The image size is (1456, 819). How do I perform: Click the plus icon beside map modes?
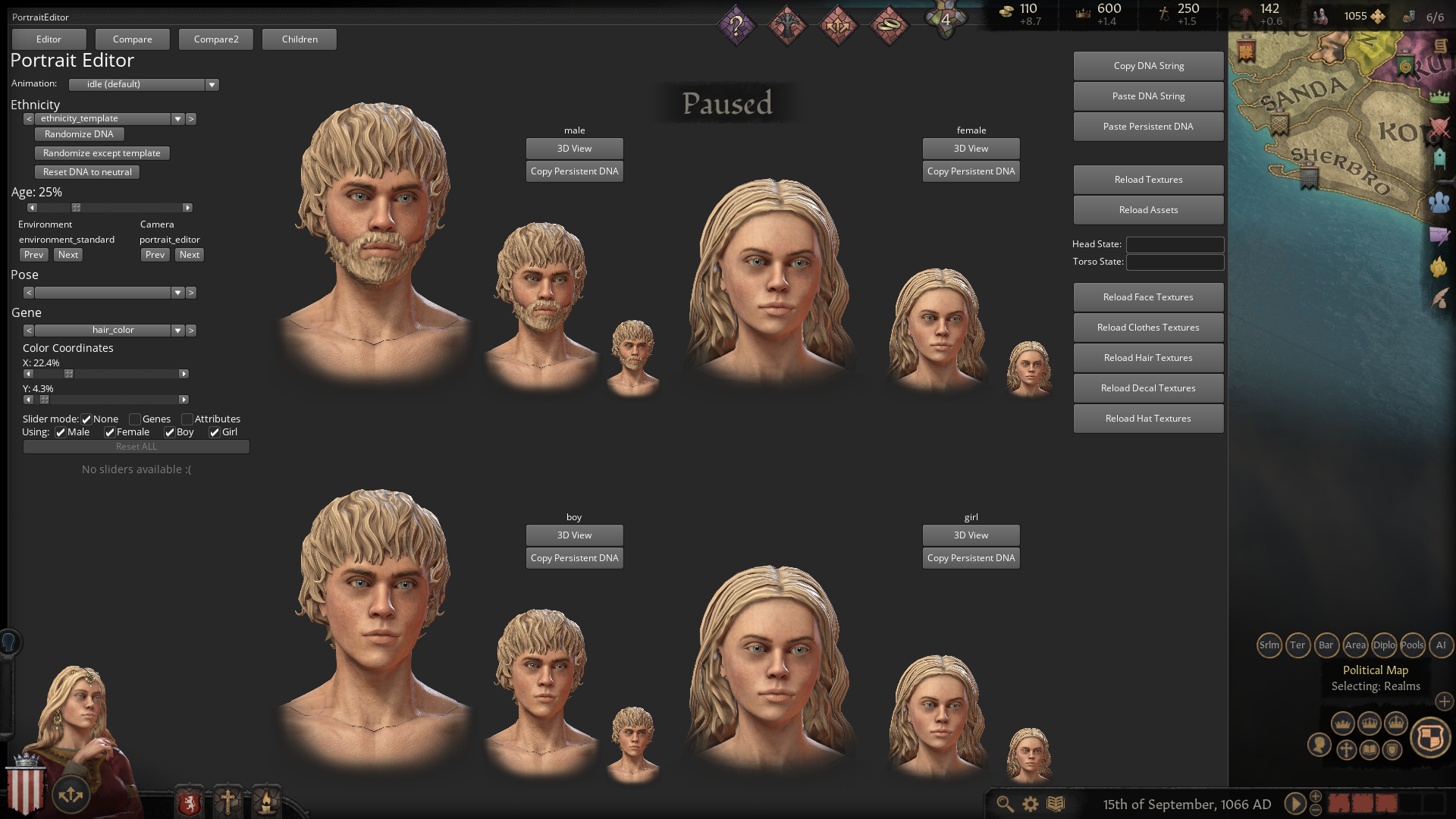tap(1444, 701)
